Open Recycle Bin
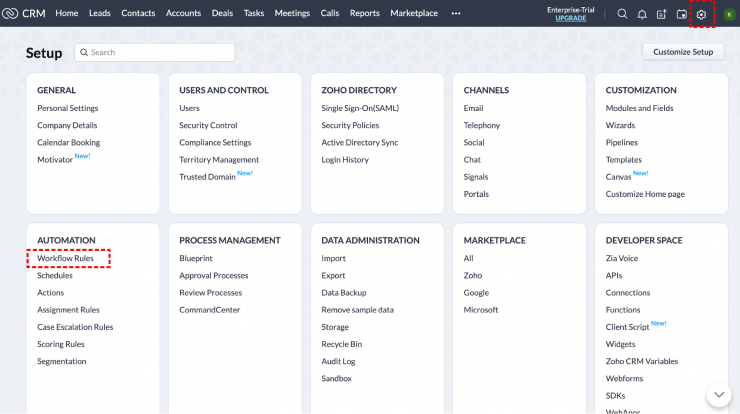The image size is (740, 414). point(342,344)
